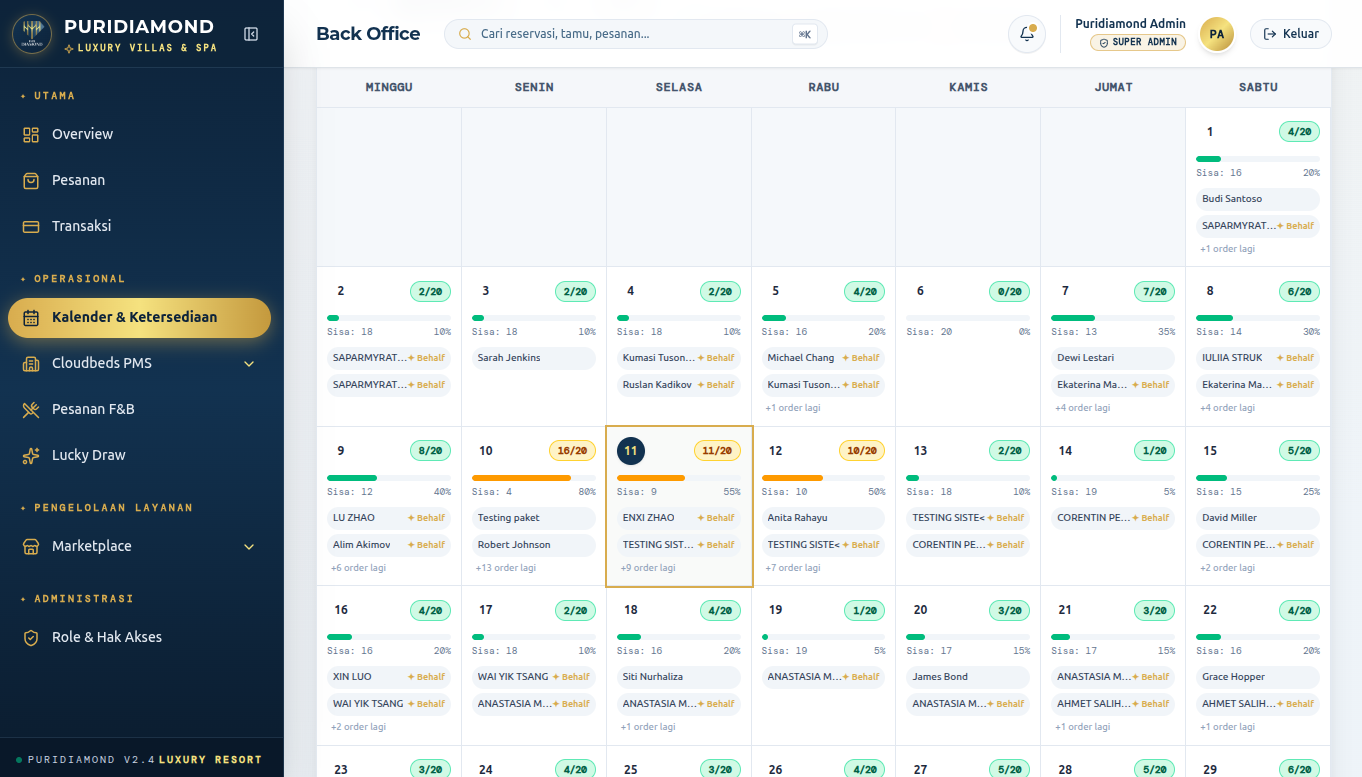The width and height of the screenshot is (1362, 777).
Task: Click the Super Admin role badge
Action: pyautogui.click(x=1138, y=42)
